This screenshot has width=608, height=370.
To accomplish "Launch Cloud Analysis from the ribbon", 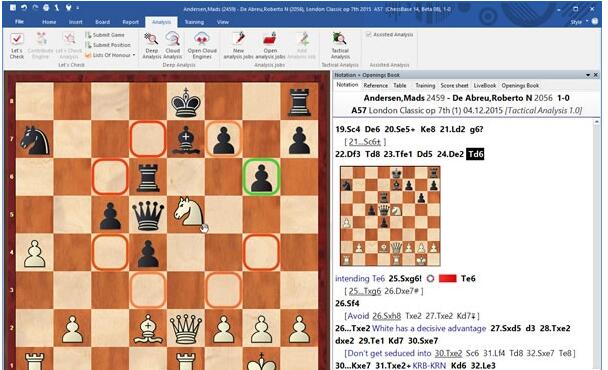I will pyautogui.click(x=173, y=46).
